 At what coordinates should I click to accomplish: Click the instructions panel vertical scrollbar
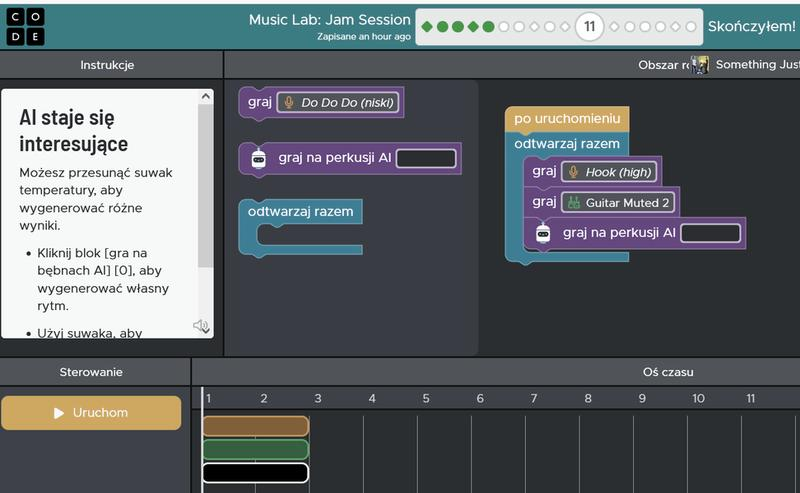(x=206, y=185)
